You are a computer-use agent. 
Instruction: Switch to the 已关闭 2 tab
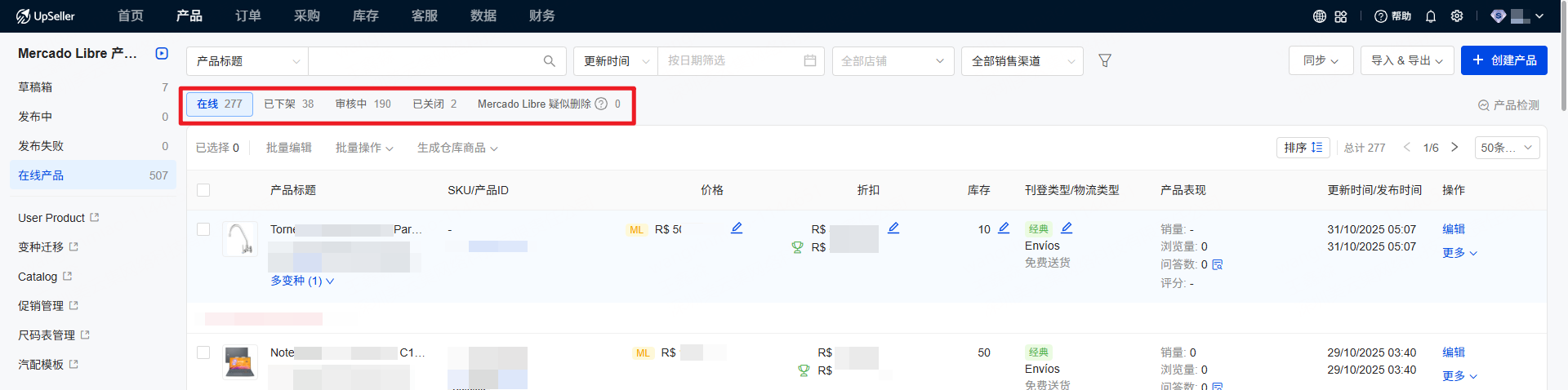tap(434, 104)
